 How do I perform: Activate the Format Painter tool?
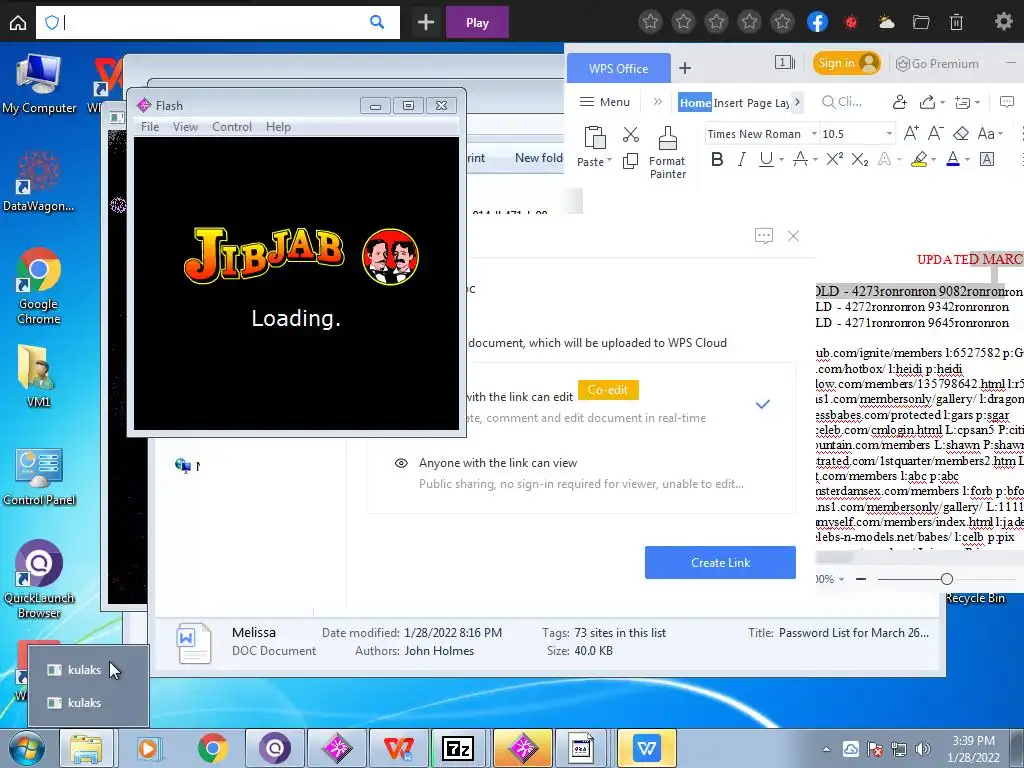pyautogui.click(x=667, y=152)
